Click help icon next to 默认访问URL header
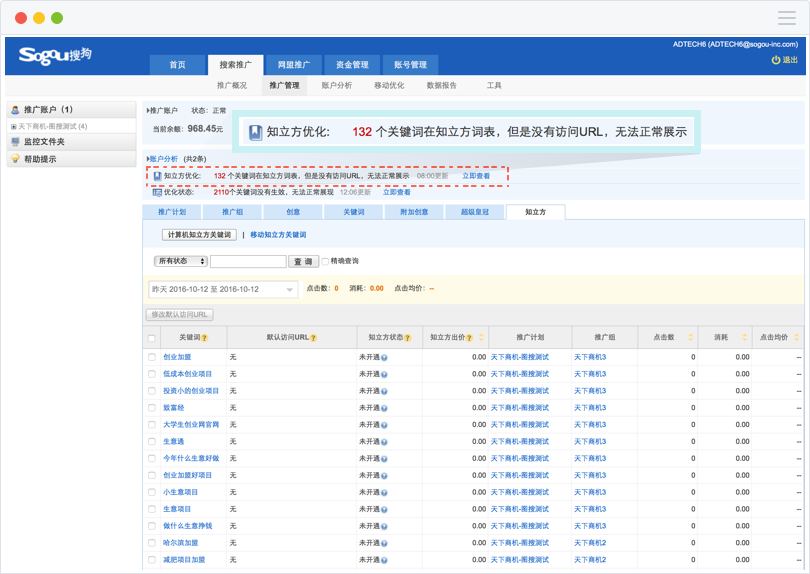This screenshot has width=810, height=574. [x=313, y=338]
